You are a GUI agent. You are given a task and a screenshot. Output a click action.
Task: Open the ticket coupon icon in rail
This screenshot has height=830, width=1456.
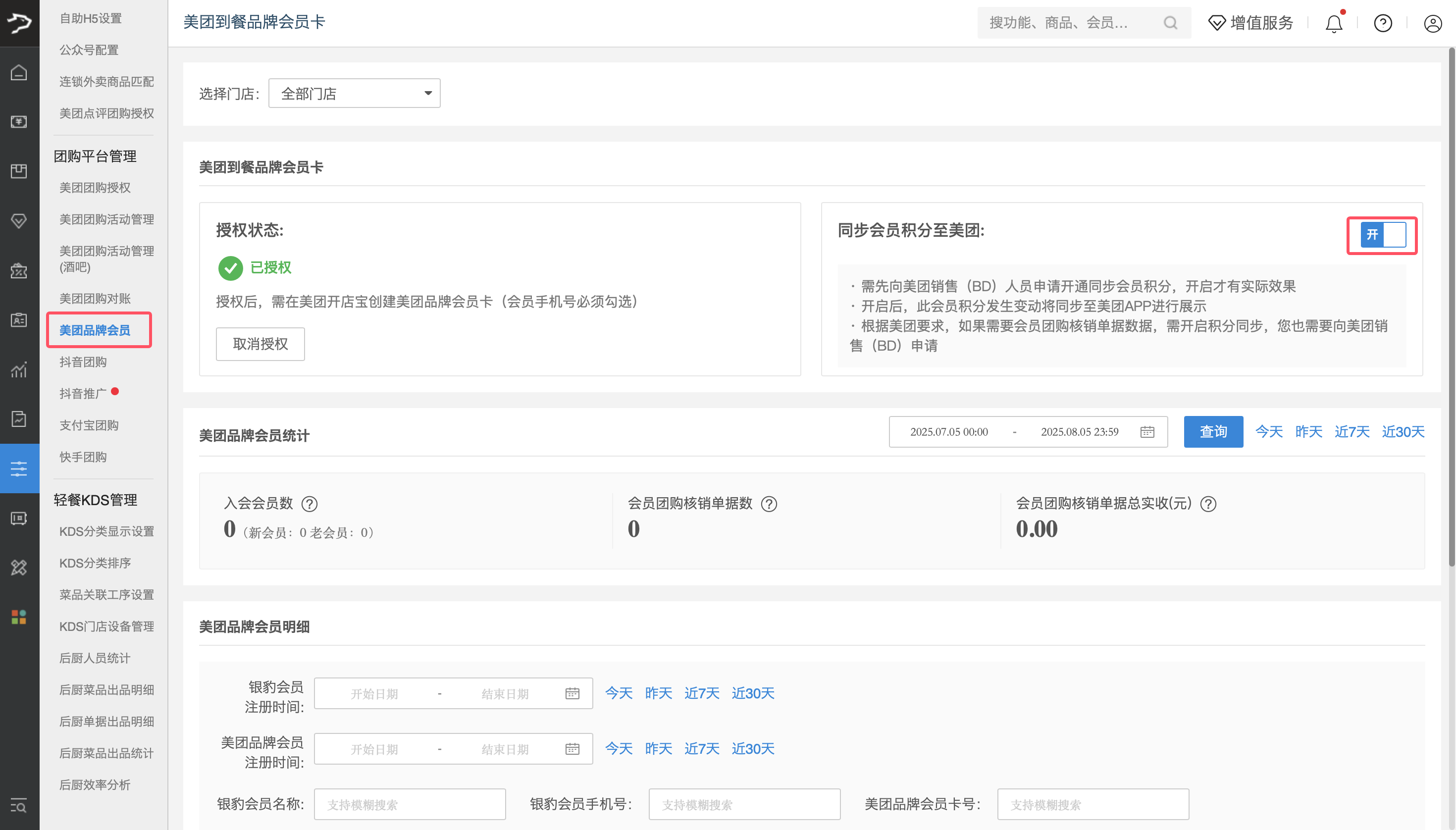(19, 518)
